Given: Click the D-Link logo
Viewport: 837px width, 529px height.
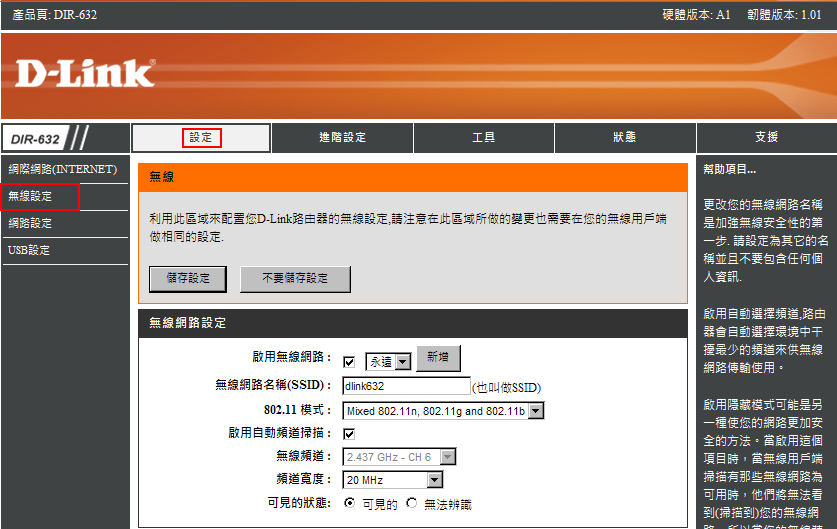Looking at the screenshot, I should 85,74.
